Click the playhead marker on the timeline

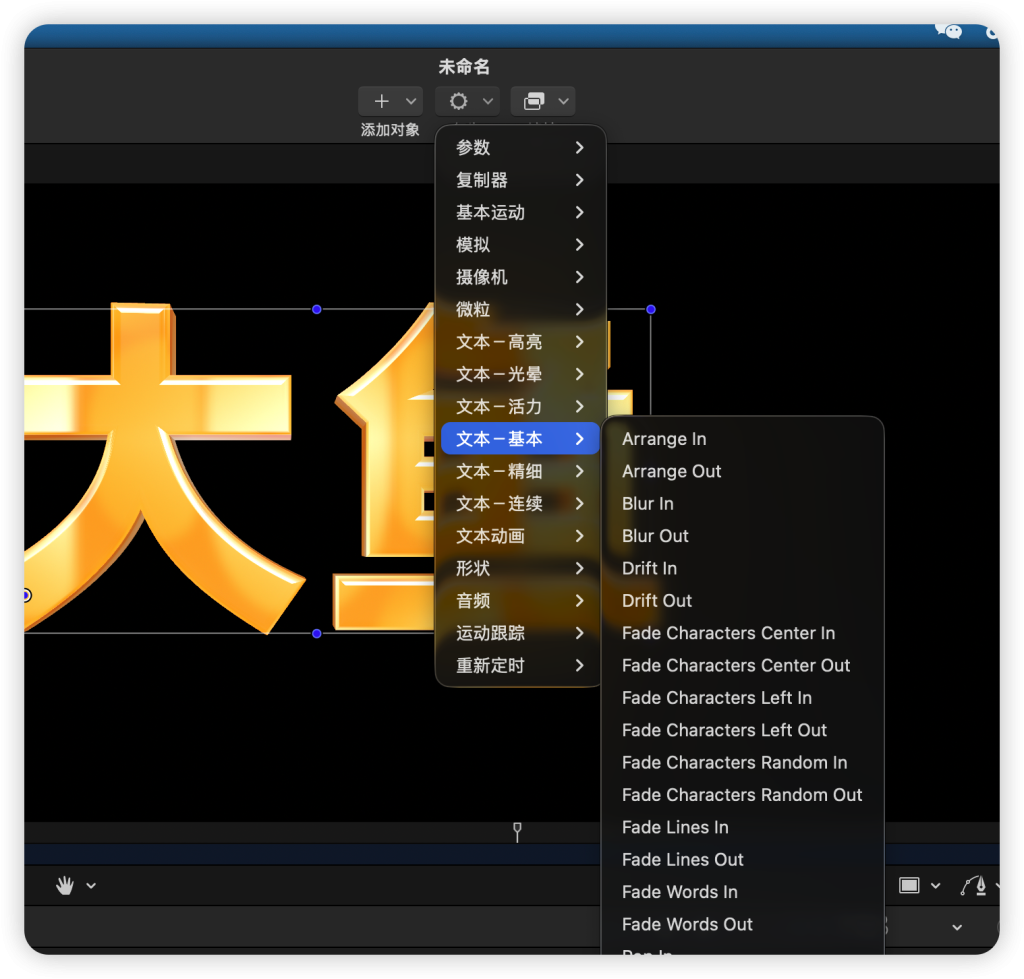517,830
